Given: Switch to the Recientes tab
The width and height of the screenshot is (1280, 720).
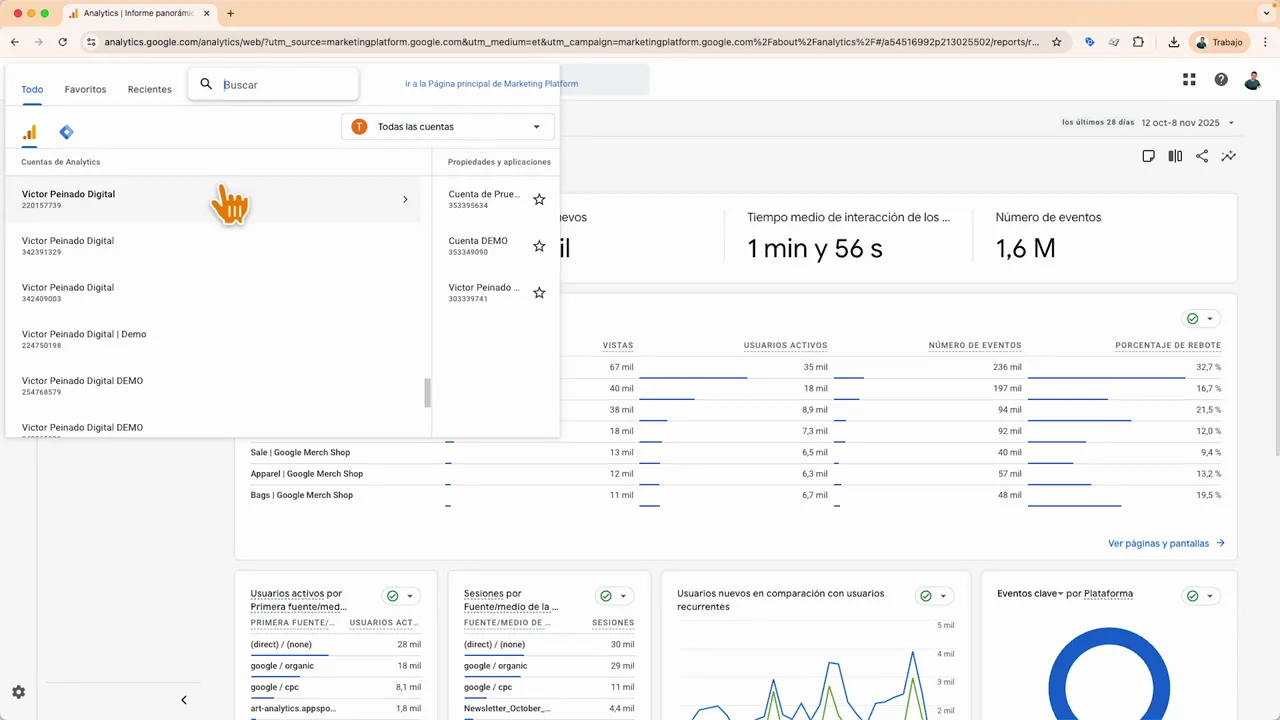Looking at the screenshot, I should 149,89.
